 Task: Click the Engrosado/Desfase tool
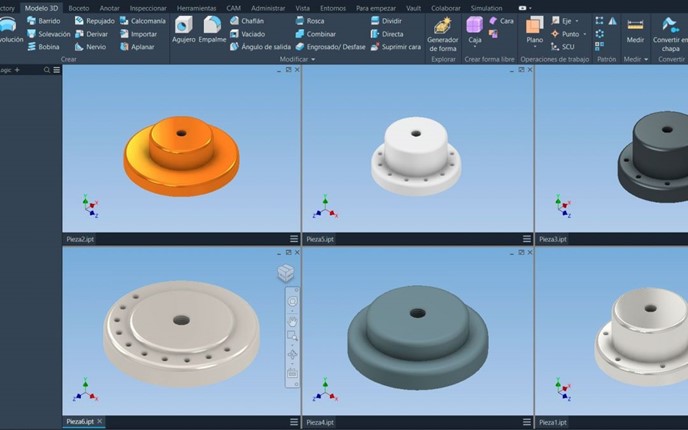[x=330, y=47]
